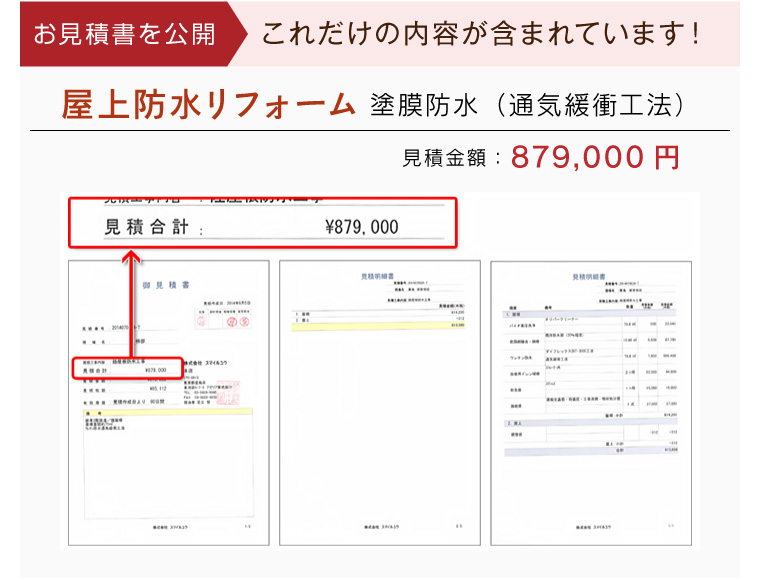
Task: Click the 屋上防水リフォーム heading
Action: click(209, 104)
